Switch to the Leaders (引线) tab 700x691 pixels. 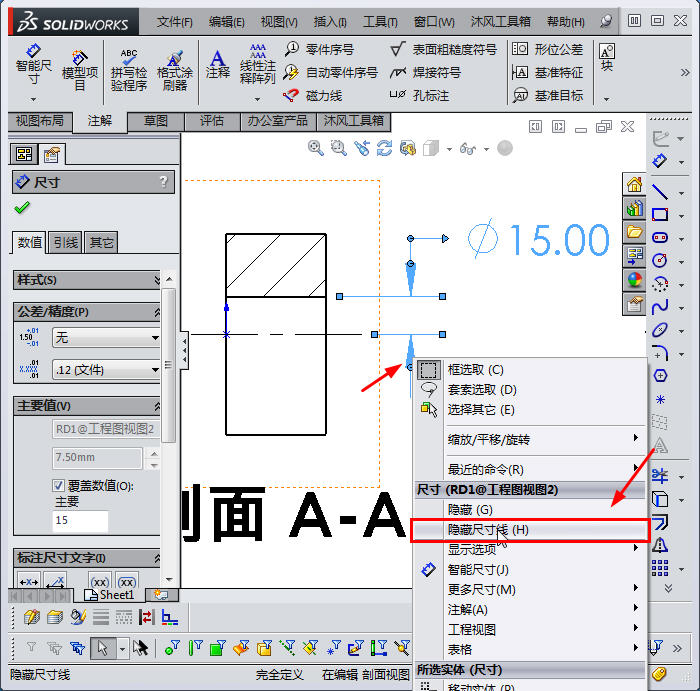click(66, 242)
